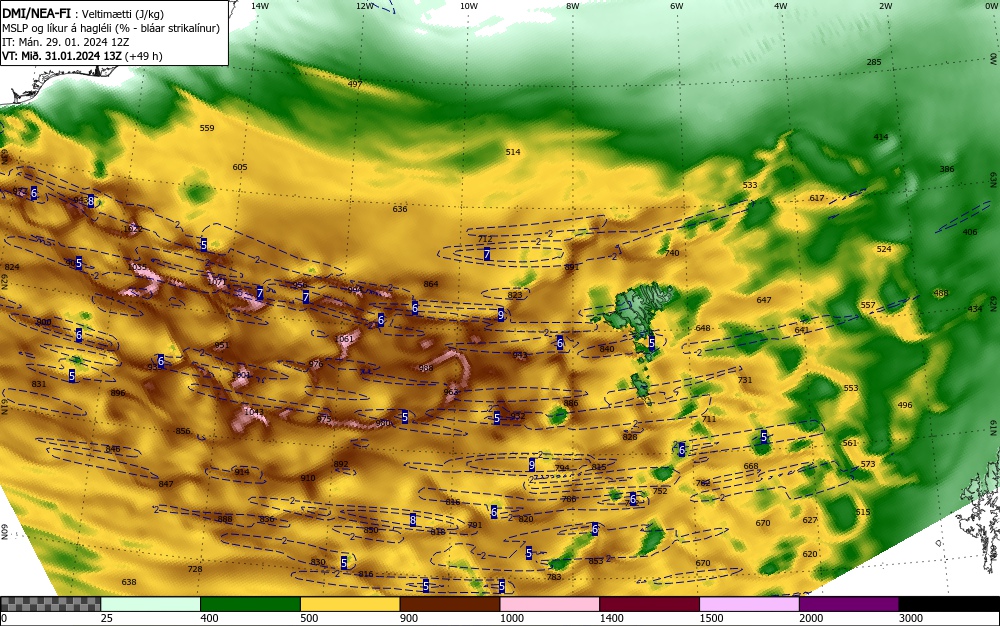Select the 496 value label
This screenshot has width=1000, height=626.
(905, 405)
